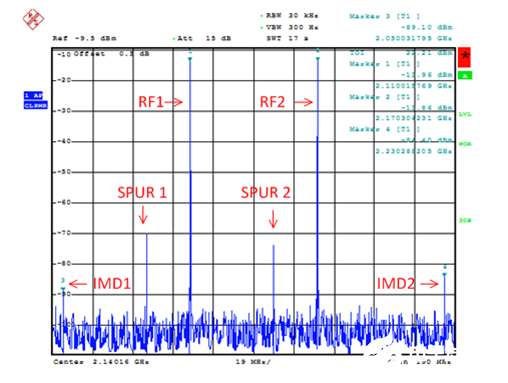
Task: Select marker 2 triangle on RF2 peak
Action: click(x=318, y=59)
